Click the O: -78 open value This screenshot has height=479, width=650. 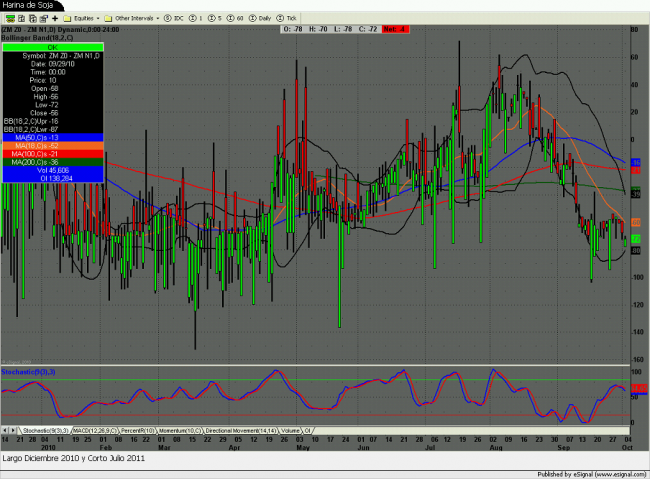pyautogui.click(x=293, y=29)
